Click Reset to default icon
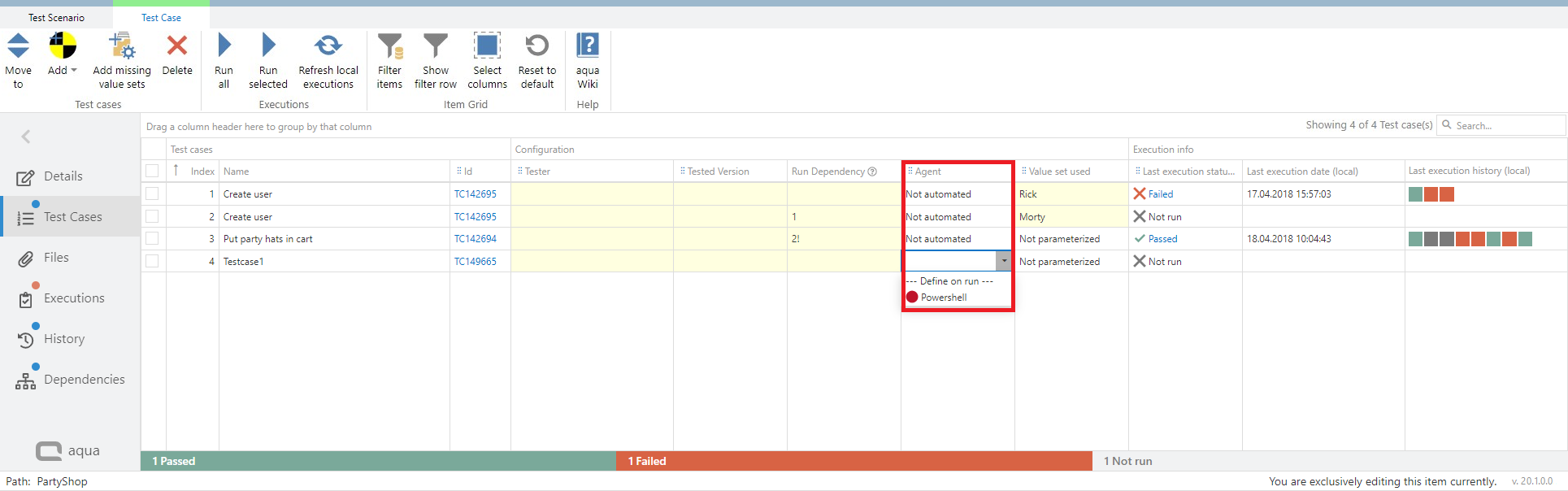Viewport: 1568px width, 491px height. (537, 46)
